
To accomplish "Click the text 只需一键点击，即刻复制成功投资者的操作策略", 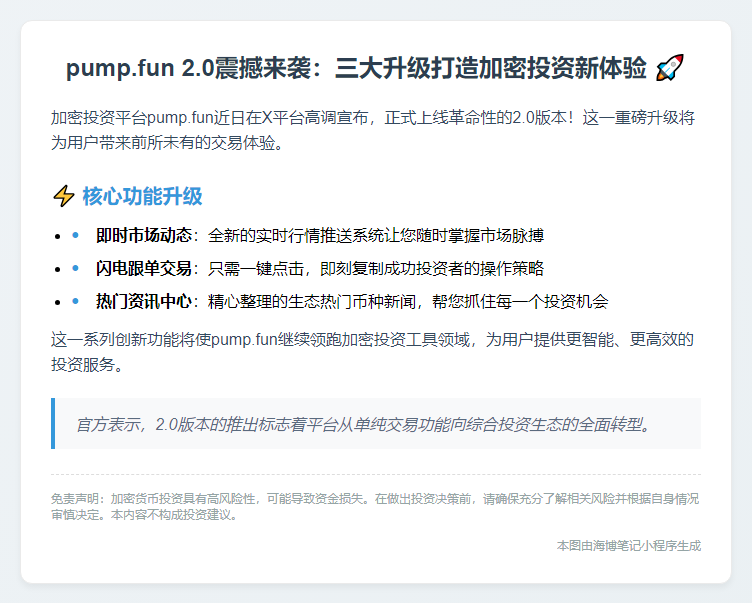I will coord(376,269).
